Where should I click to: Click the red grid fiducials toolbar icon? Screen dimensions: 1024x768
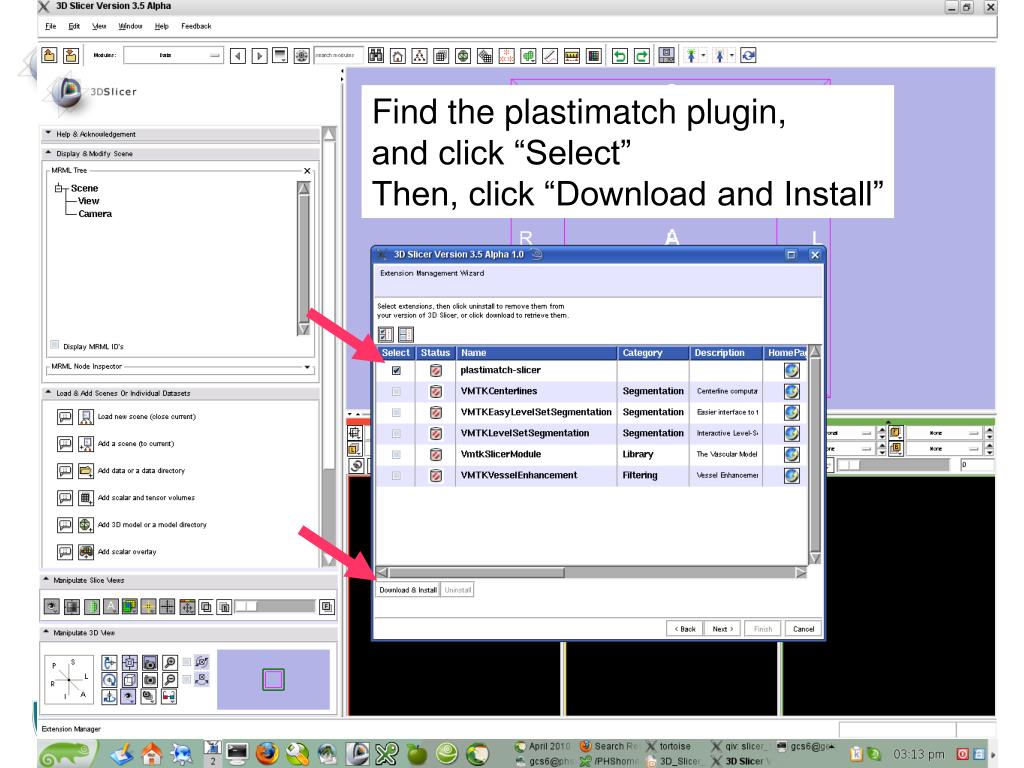[x=506, y=56]
